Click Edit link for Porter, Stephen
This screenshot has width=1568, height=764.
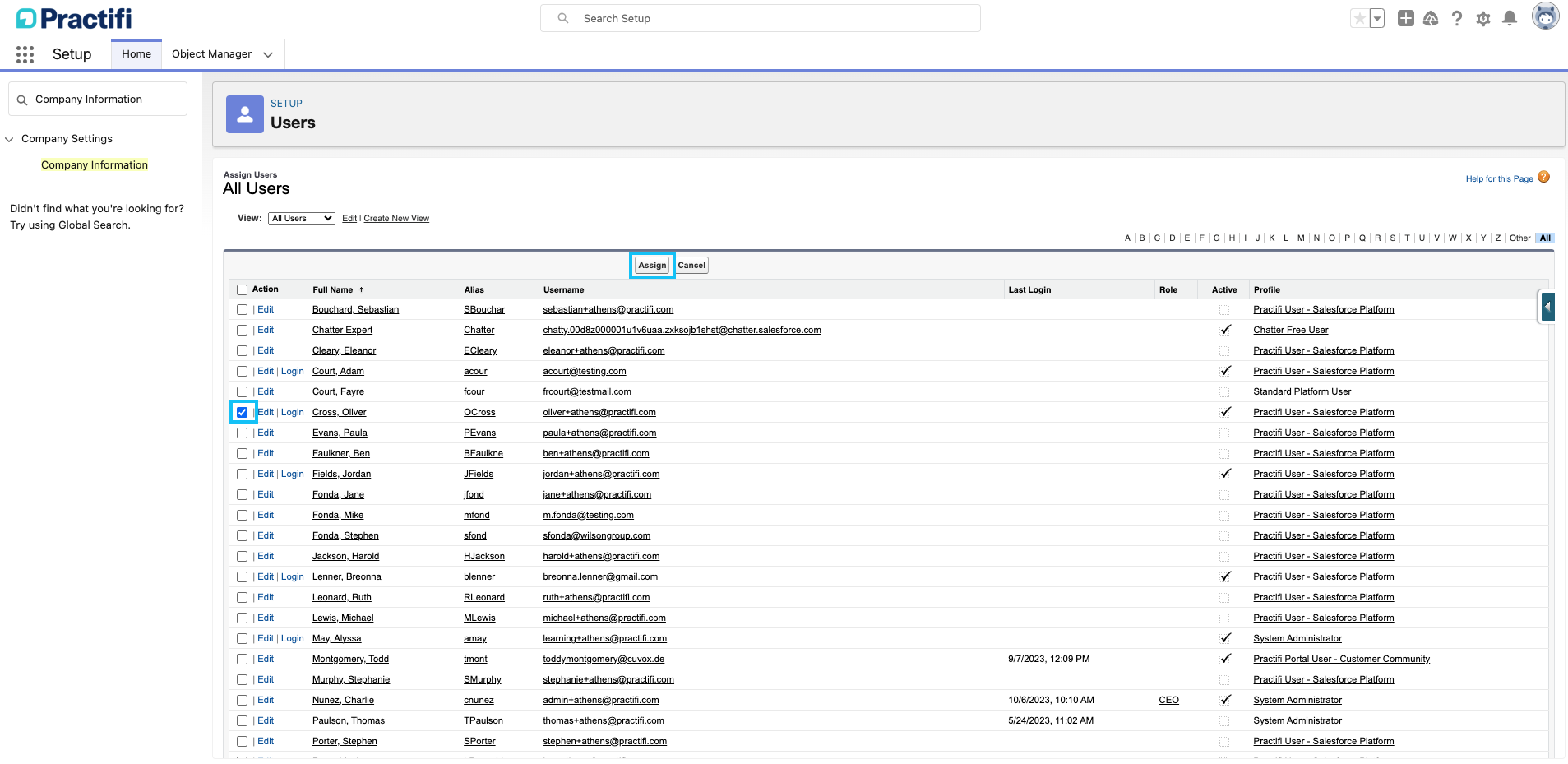point(266,741)
